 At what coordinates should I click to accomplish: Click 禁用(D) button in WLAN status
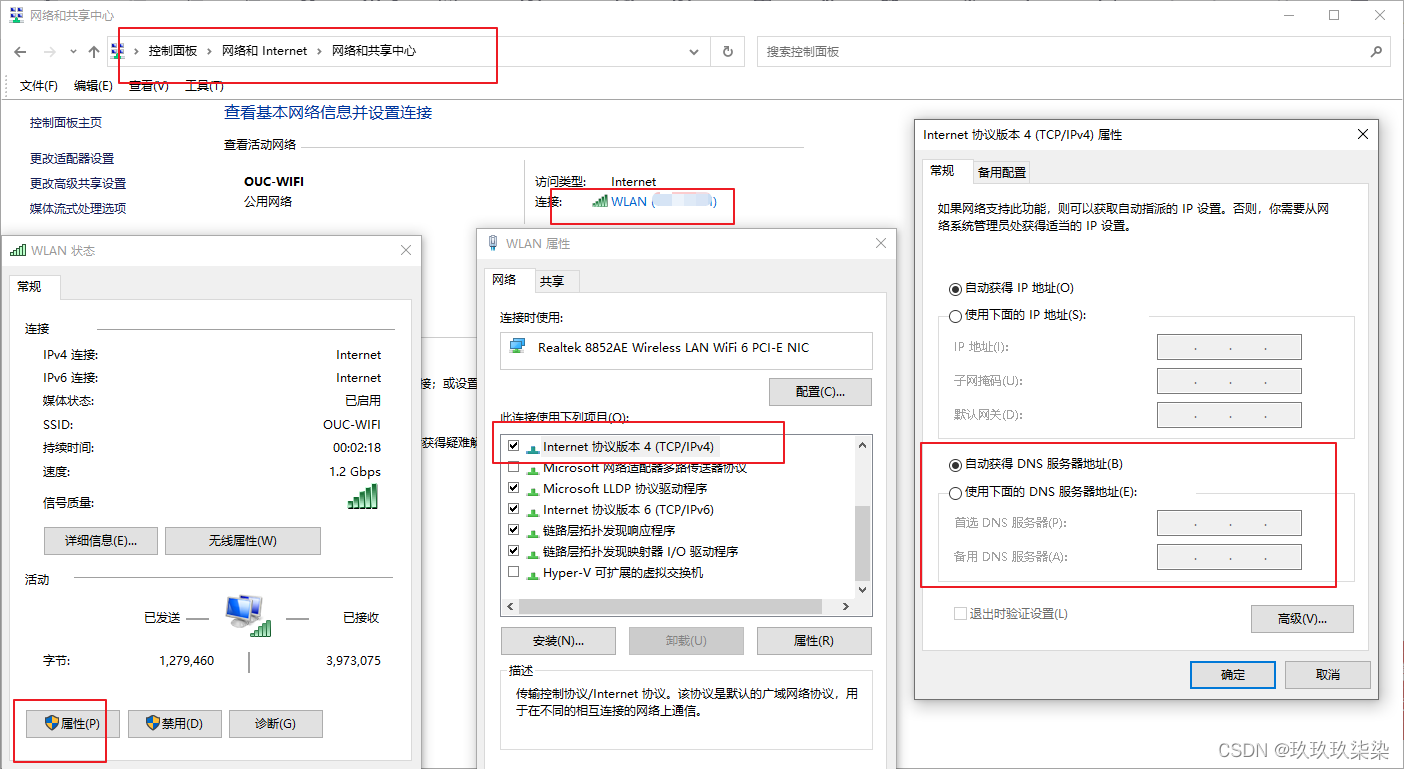pos(174,724)
